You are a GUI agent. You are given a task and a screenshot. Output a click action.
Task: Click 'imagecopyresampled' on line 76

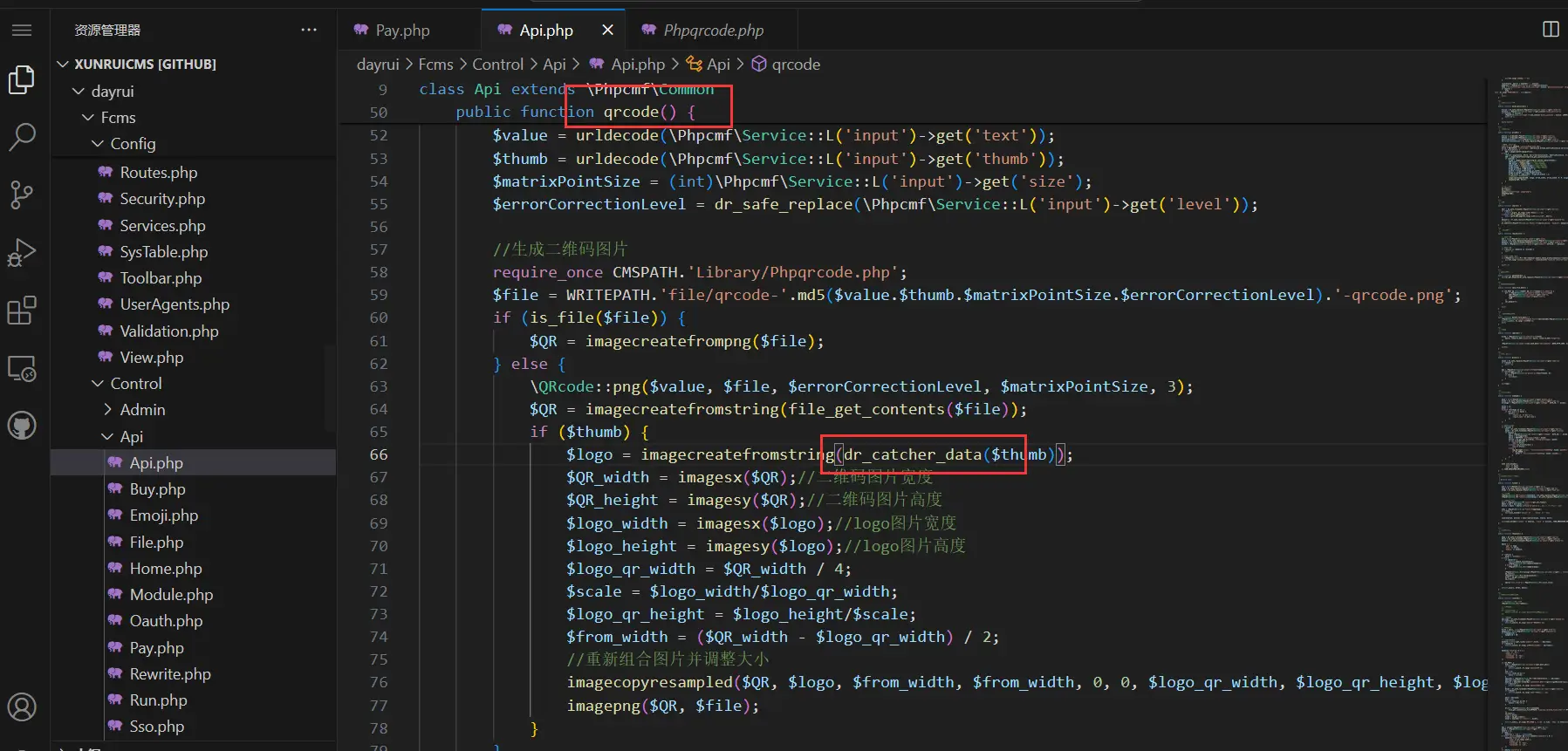click(x=649, y=682)
